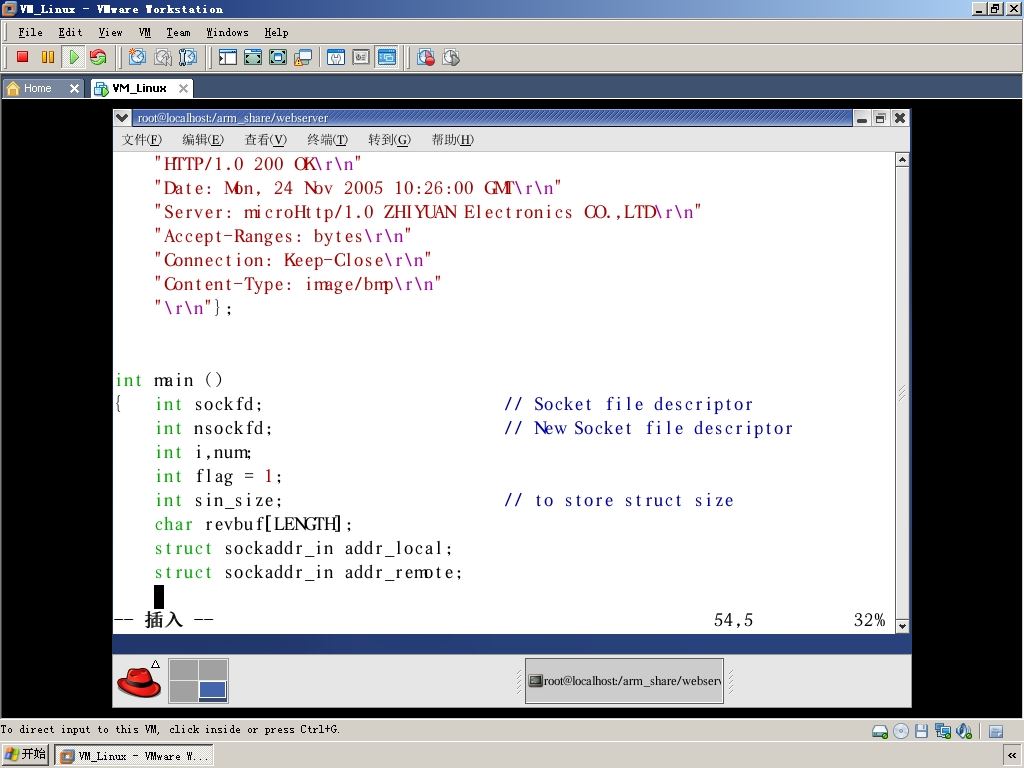Image resolution: width=1024 pixels, height=768 pixels.
Task: Click the sound device status icon
Action: coord(963,731)
